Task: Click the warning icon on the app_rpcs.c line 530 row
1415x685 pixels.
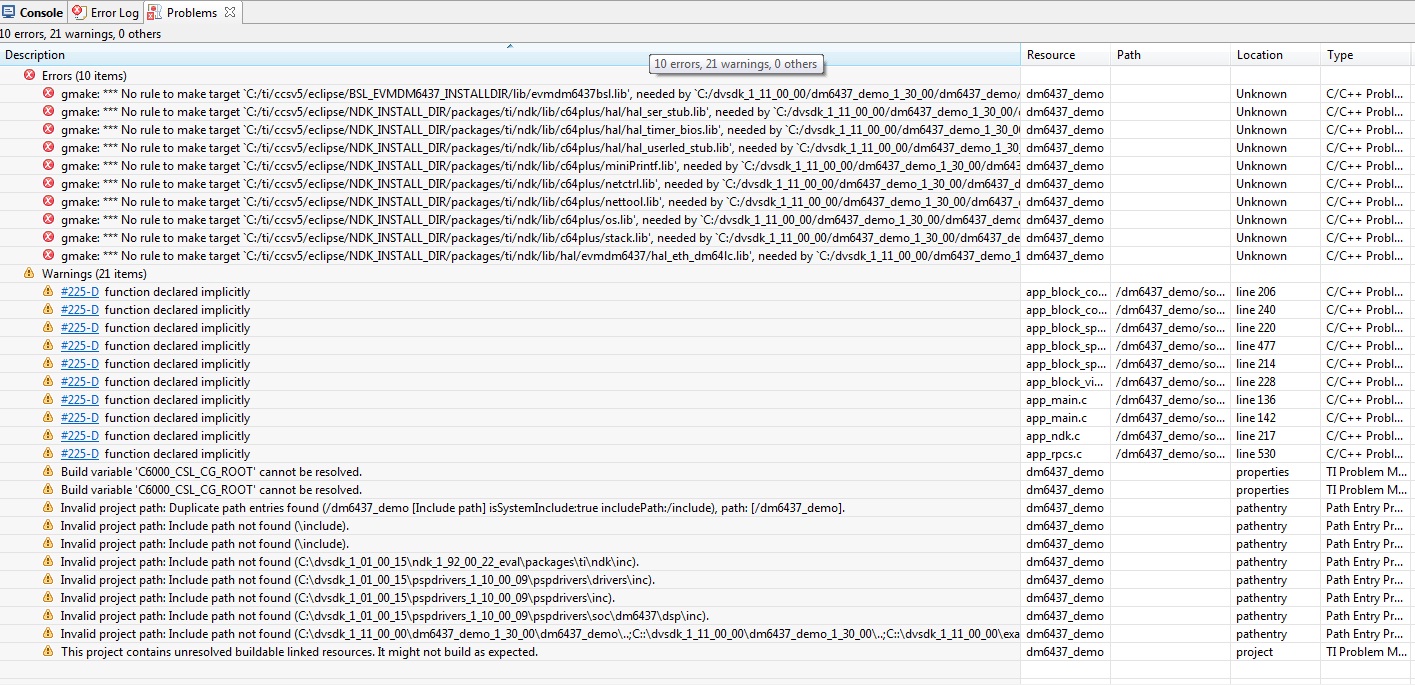Action: tap(47, 453)
